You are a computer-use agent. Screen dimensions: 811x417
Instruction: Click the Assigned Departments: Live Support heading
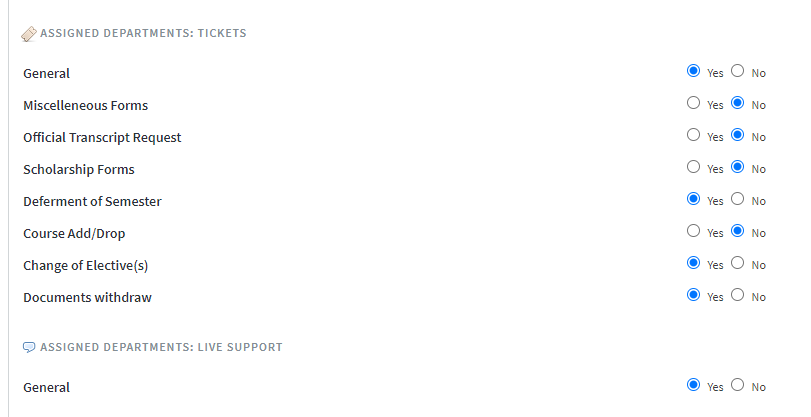161,347
